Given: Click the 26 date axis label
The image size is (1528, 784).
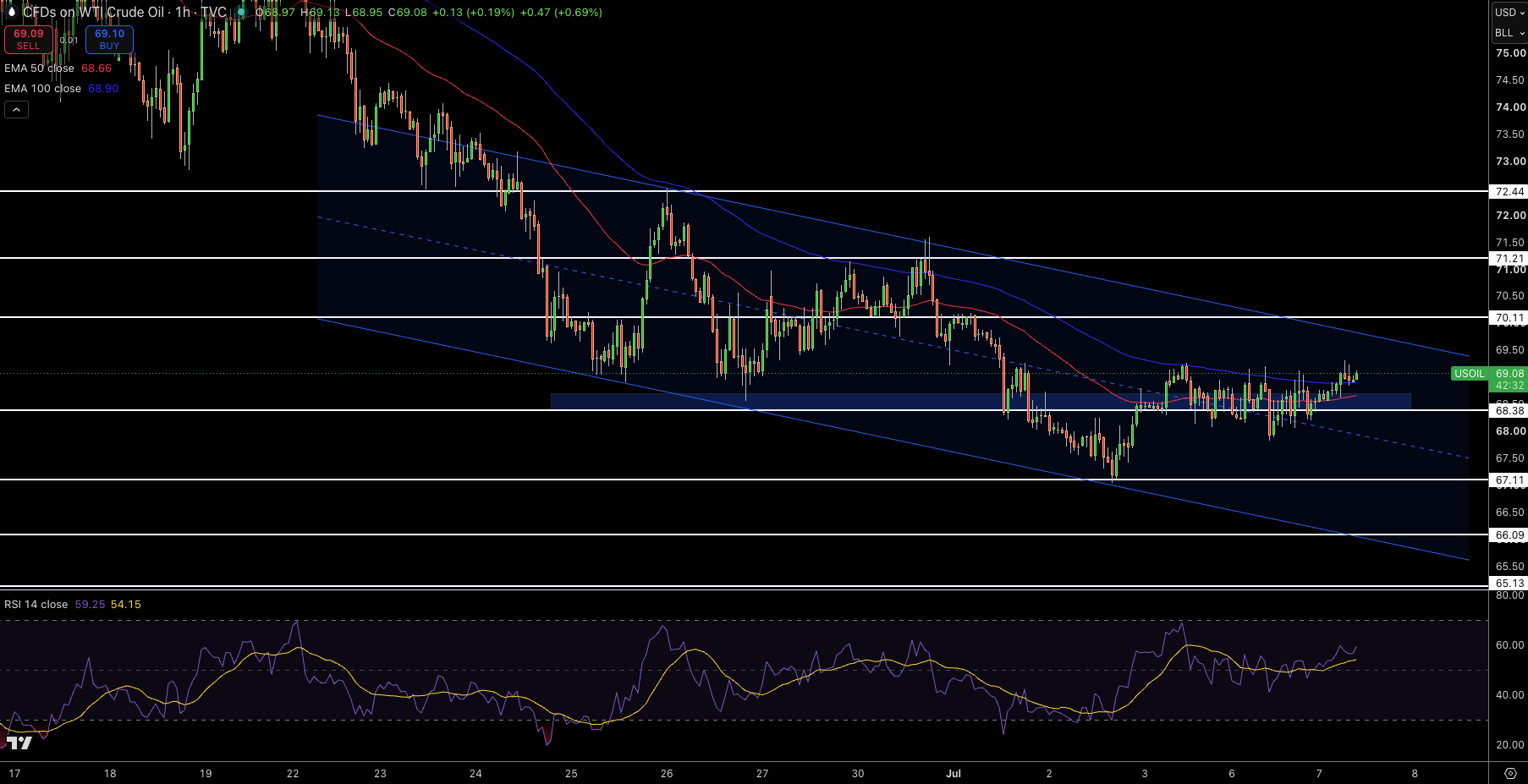Looking at the screenshot, I should click(x=667, y=773).
